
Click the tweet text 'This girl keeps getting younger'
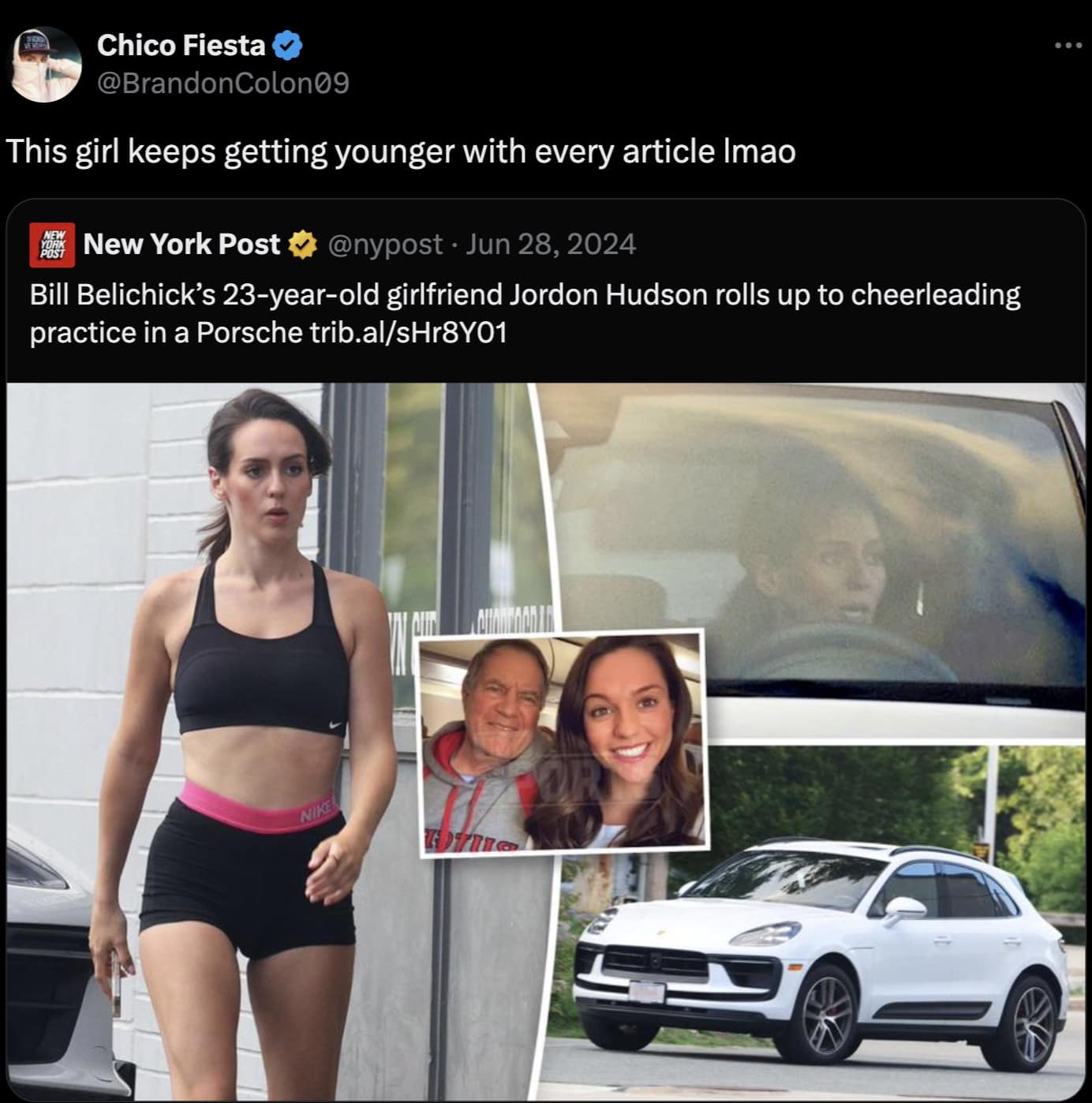click(x=401, y=151)
